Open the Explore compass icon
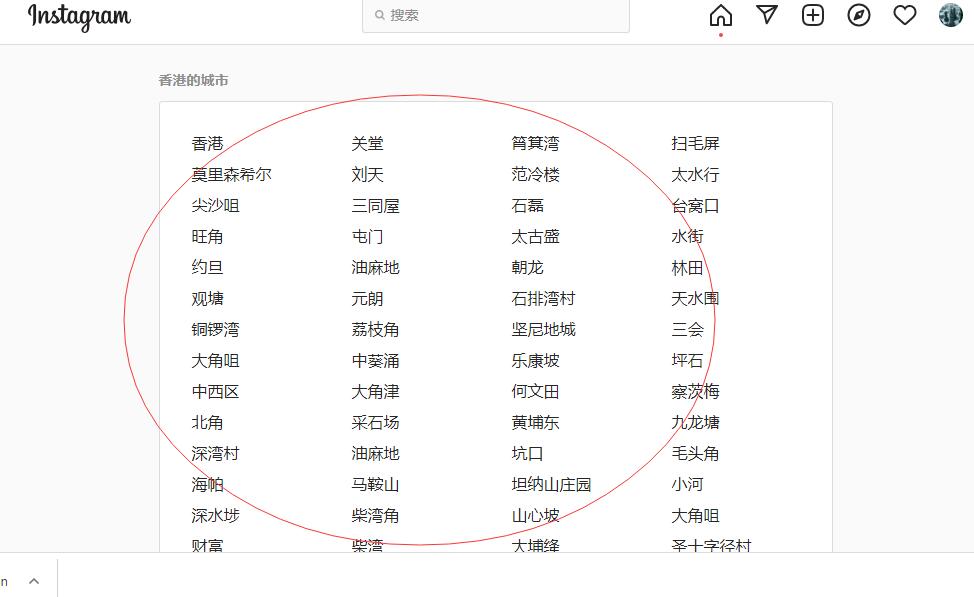The image size is (974, 597). pos(858,15)
